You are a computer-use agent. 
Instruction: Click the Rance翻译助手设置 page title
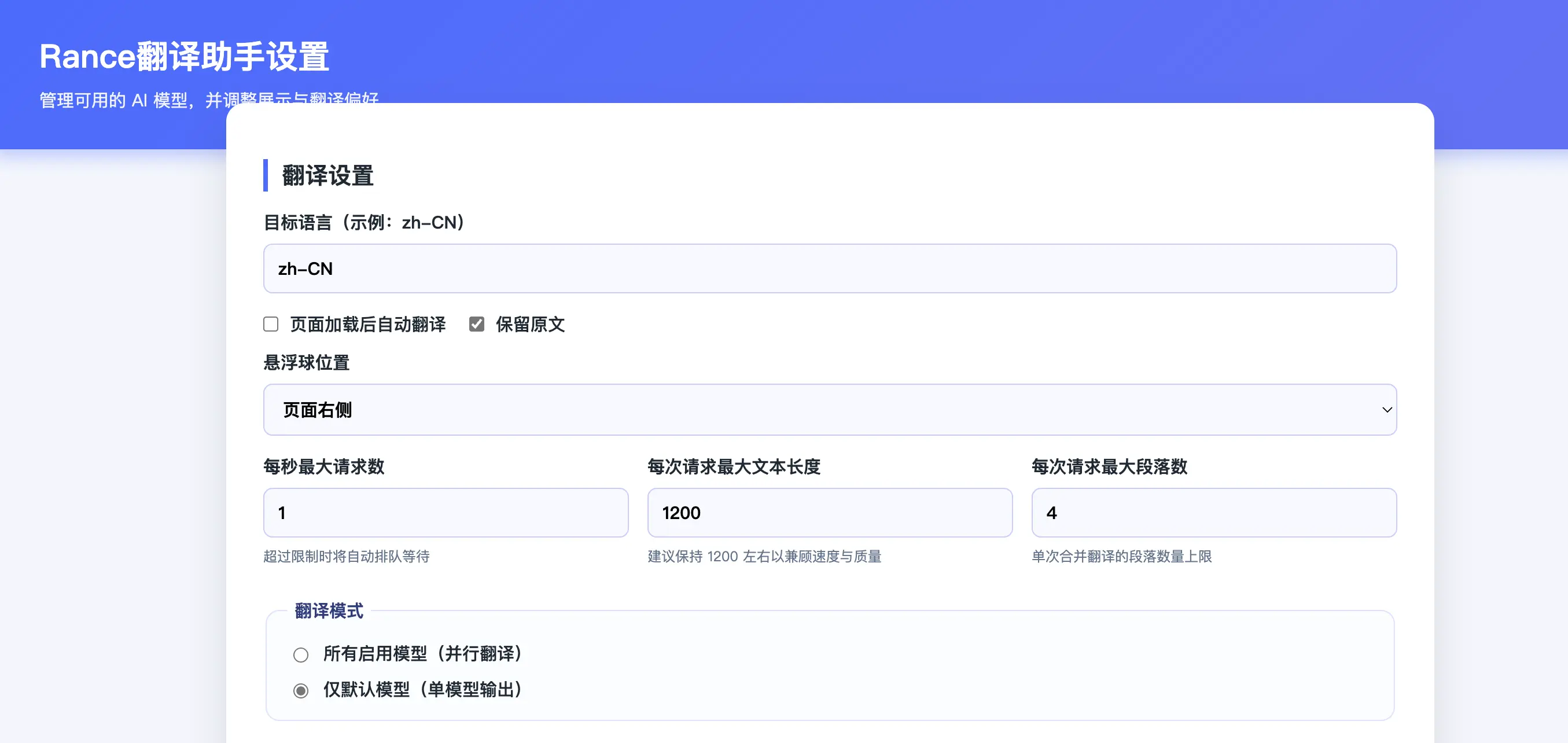pos(183,57)
